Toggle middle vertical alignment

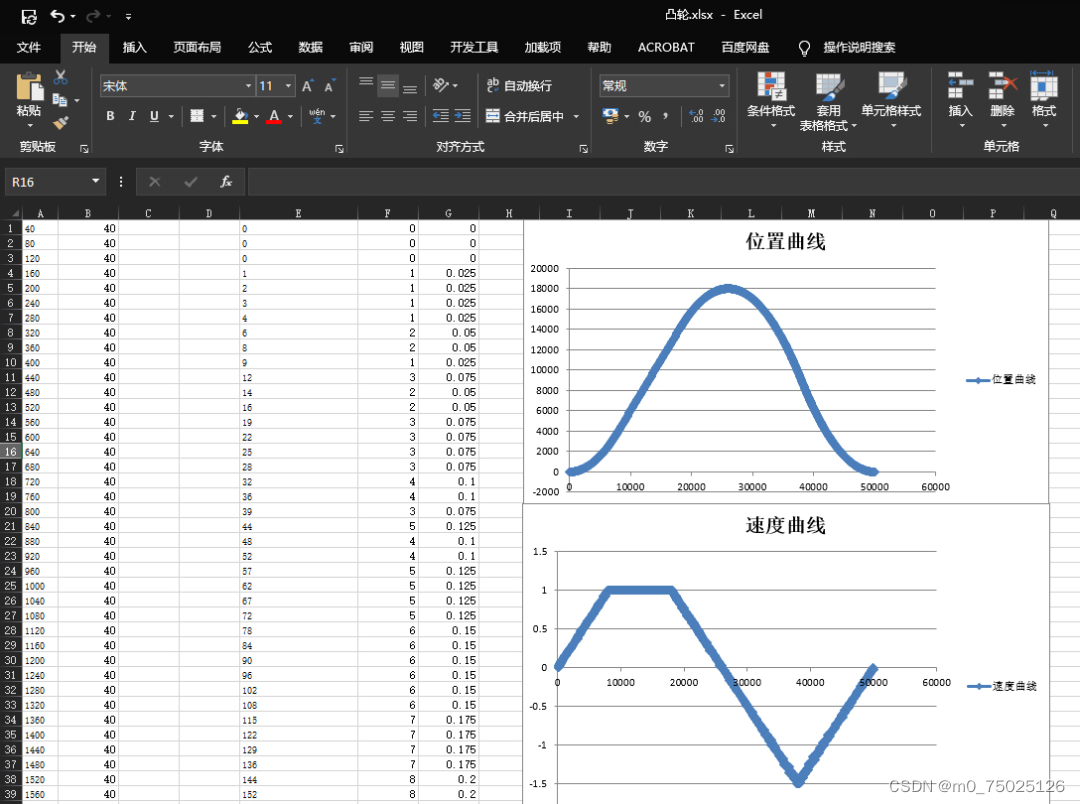[x=388, y=85]
